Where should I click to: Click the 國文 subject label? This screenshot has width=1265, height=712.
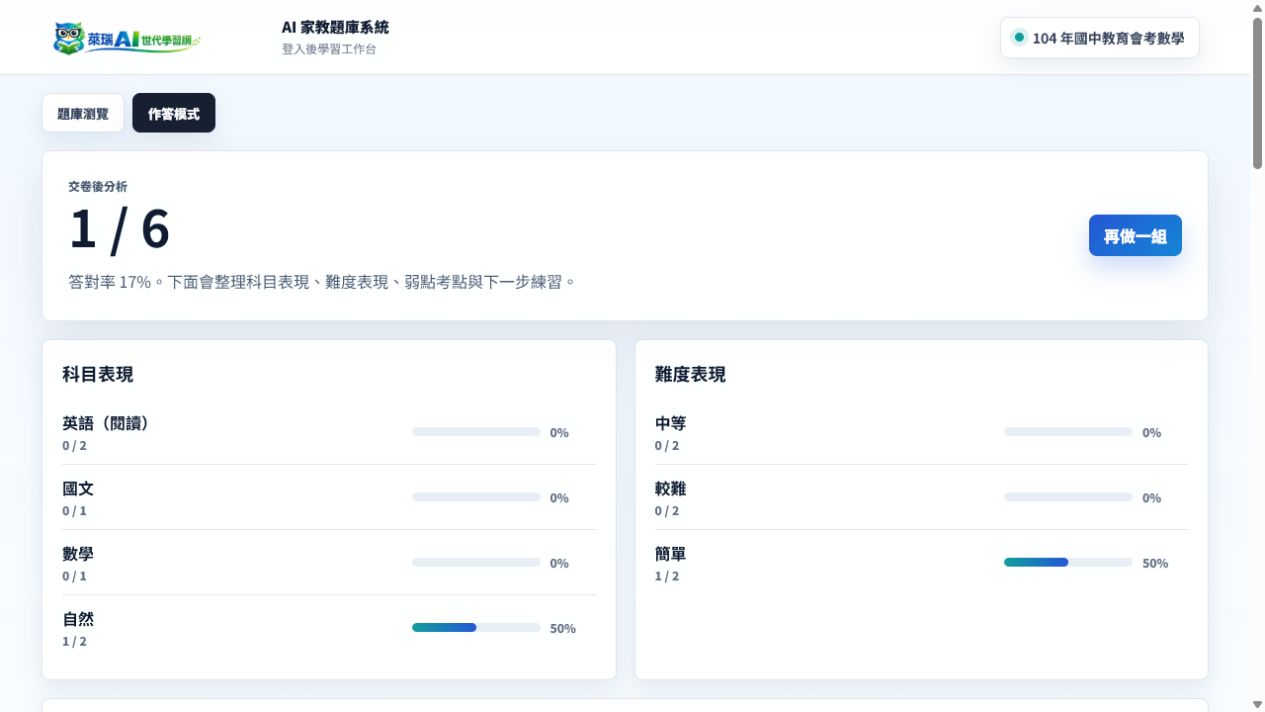click(78, 488)
